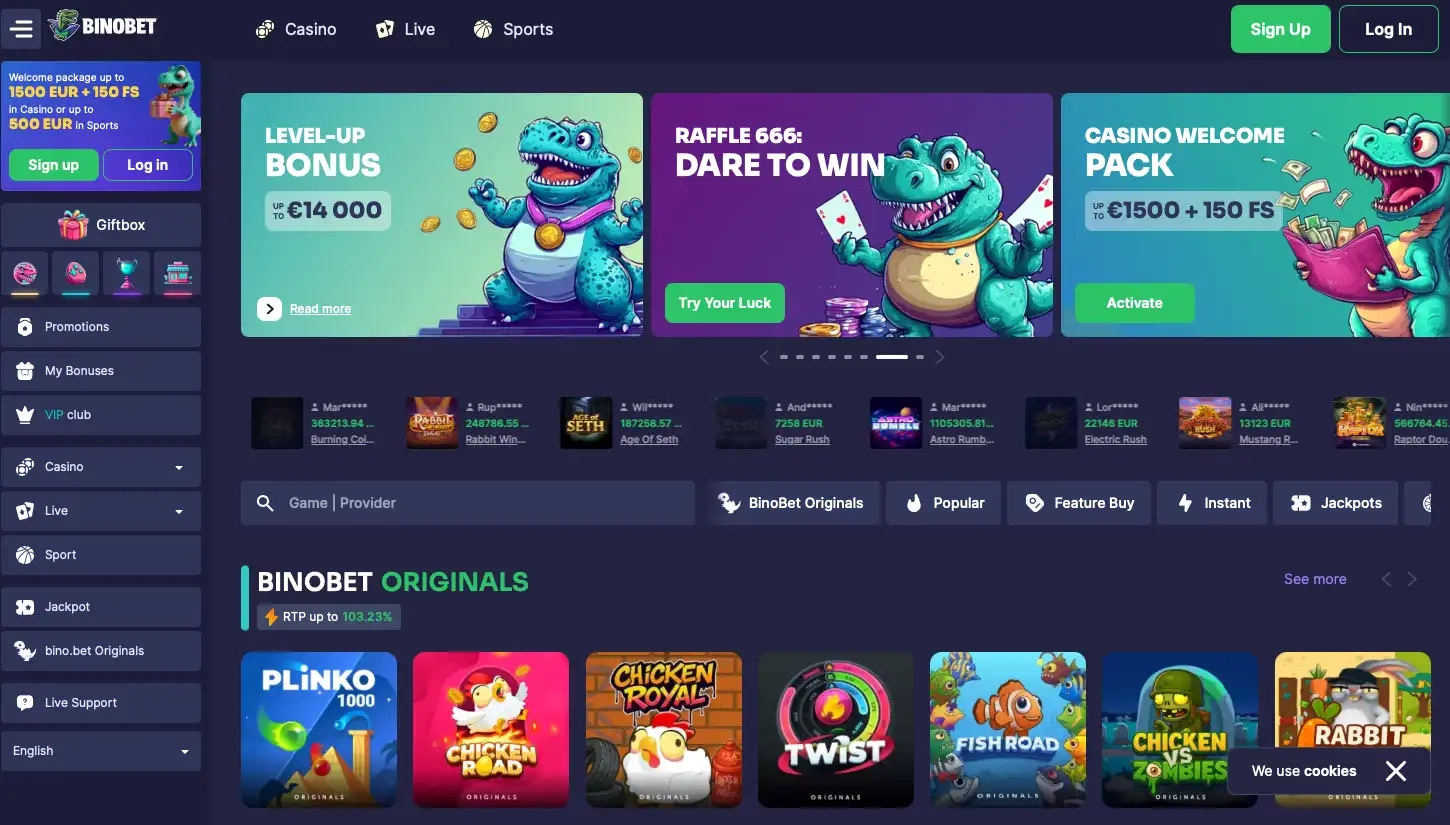This screenshot has width=1450, height=825.
Task: Open the hamburger menu icon
Action: (21, 29)
